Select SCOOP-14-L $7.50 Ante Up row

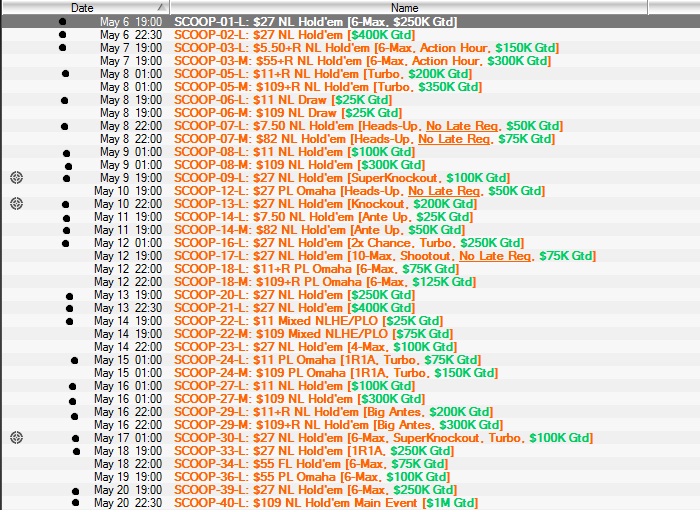click(x=350, y=217)
